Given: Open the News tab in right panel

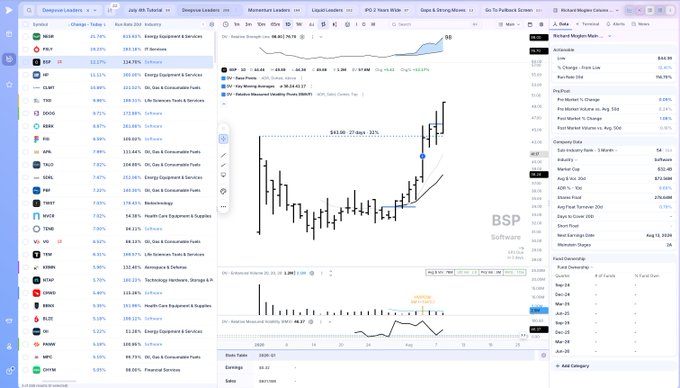Looking at the screenshot, I should click(641, 24).
